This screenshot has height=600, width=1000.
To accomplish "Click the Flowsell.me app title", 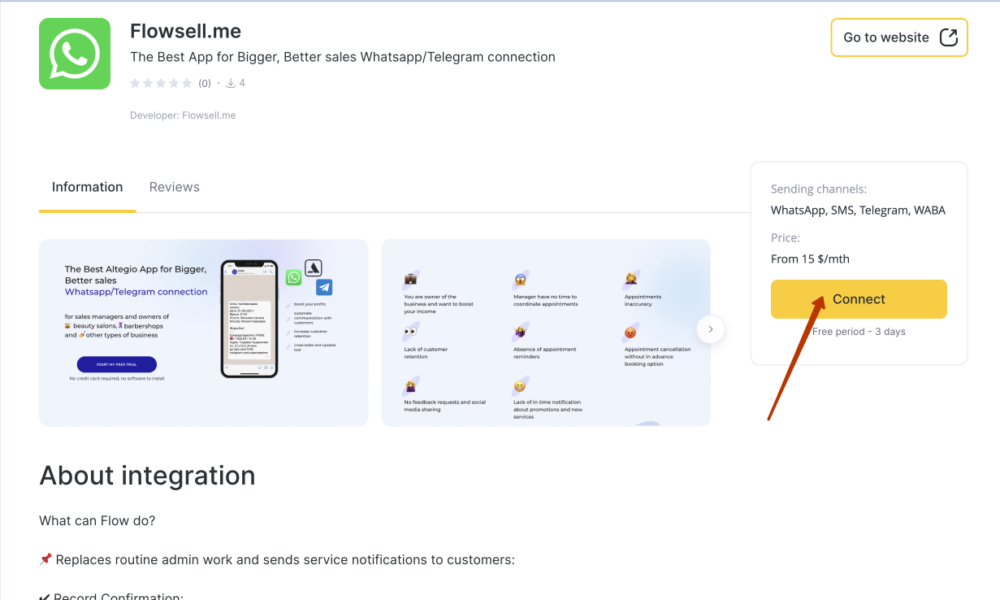I will 186,31.
